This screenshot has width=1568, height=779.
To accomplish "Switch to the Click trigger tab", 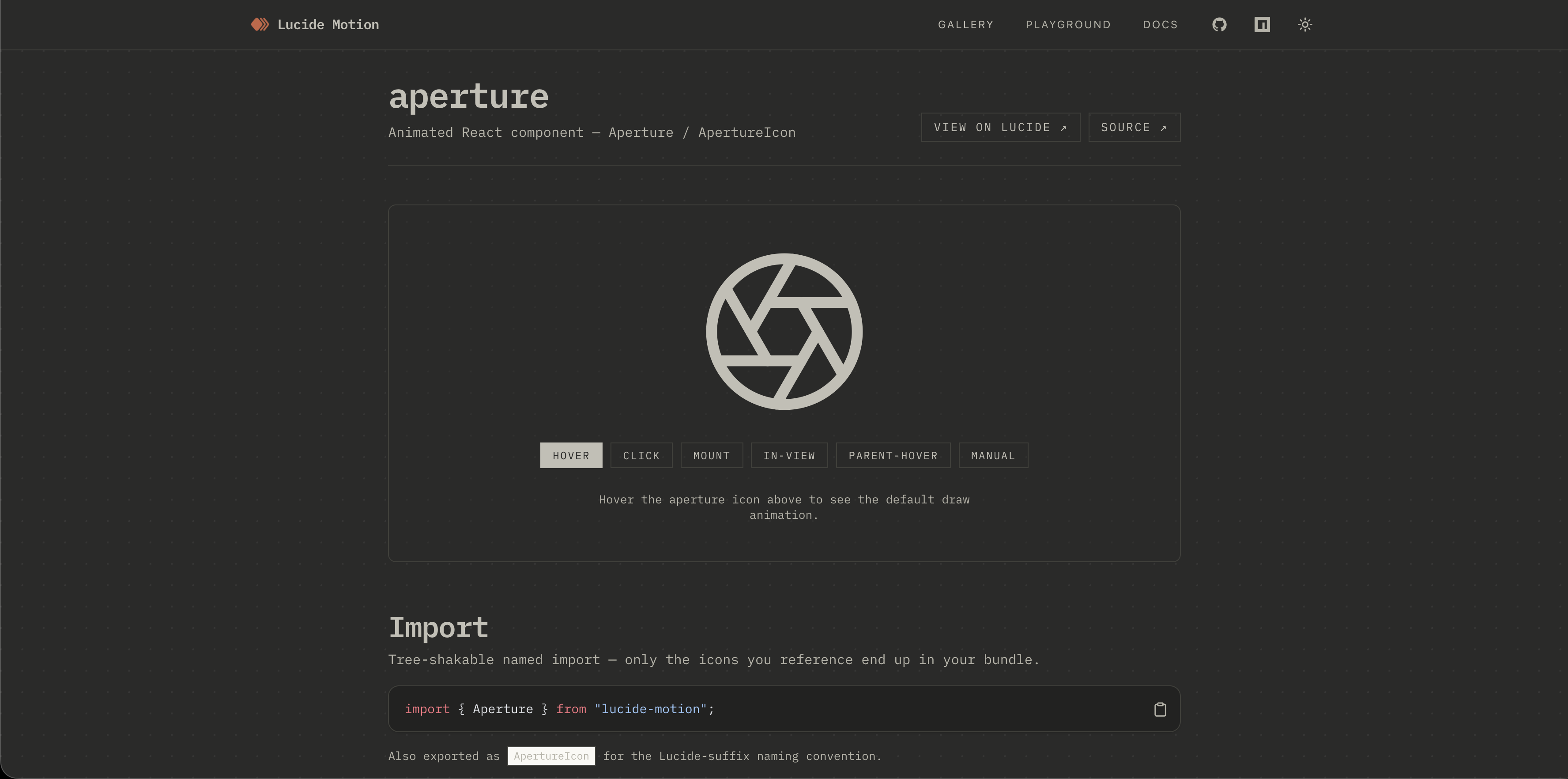I will tap(641, 456).
